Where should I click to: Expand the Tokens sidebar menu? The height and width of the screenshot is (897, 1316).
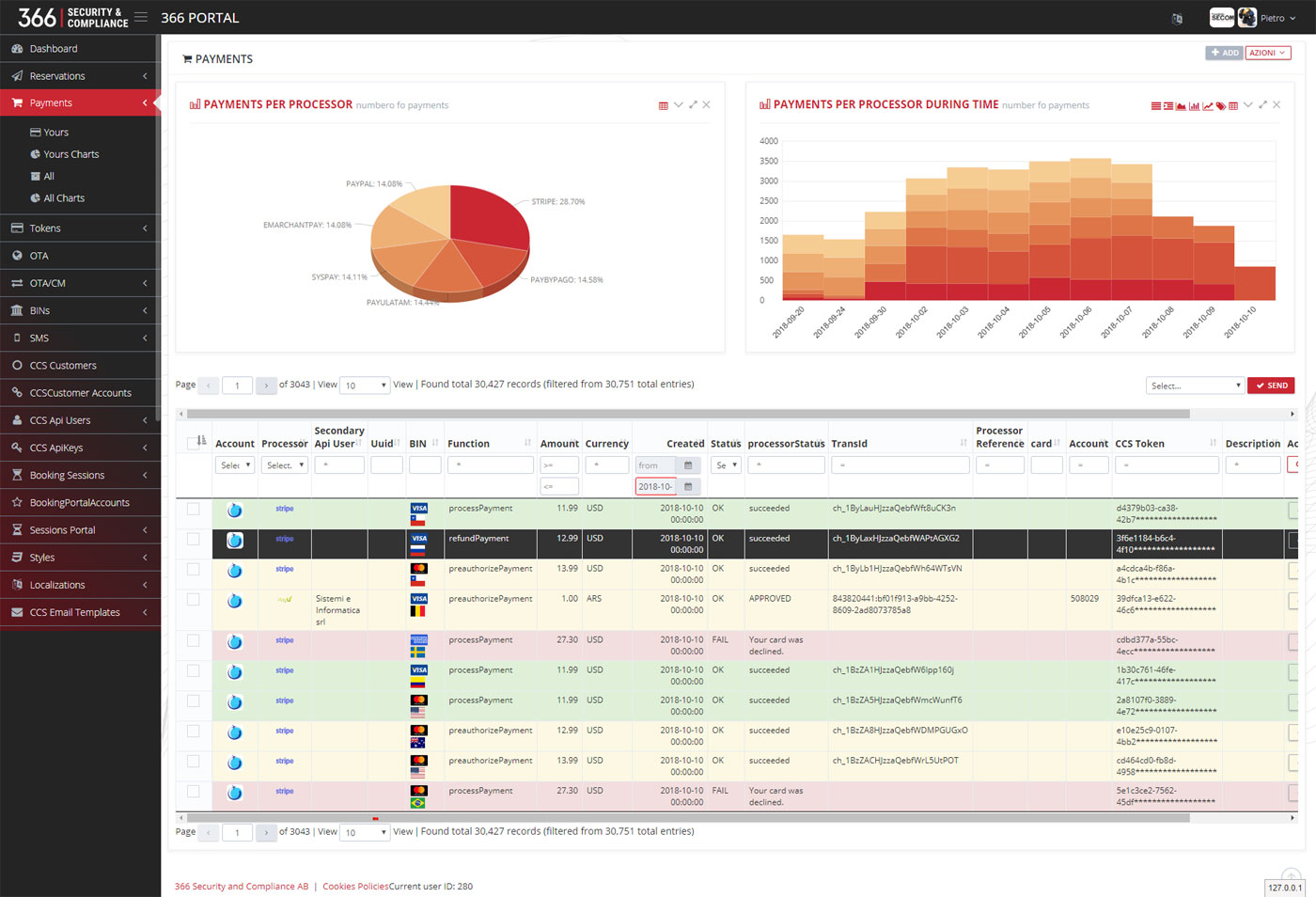coord(80,228)
